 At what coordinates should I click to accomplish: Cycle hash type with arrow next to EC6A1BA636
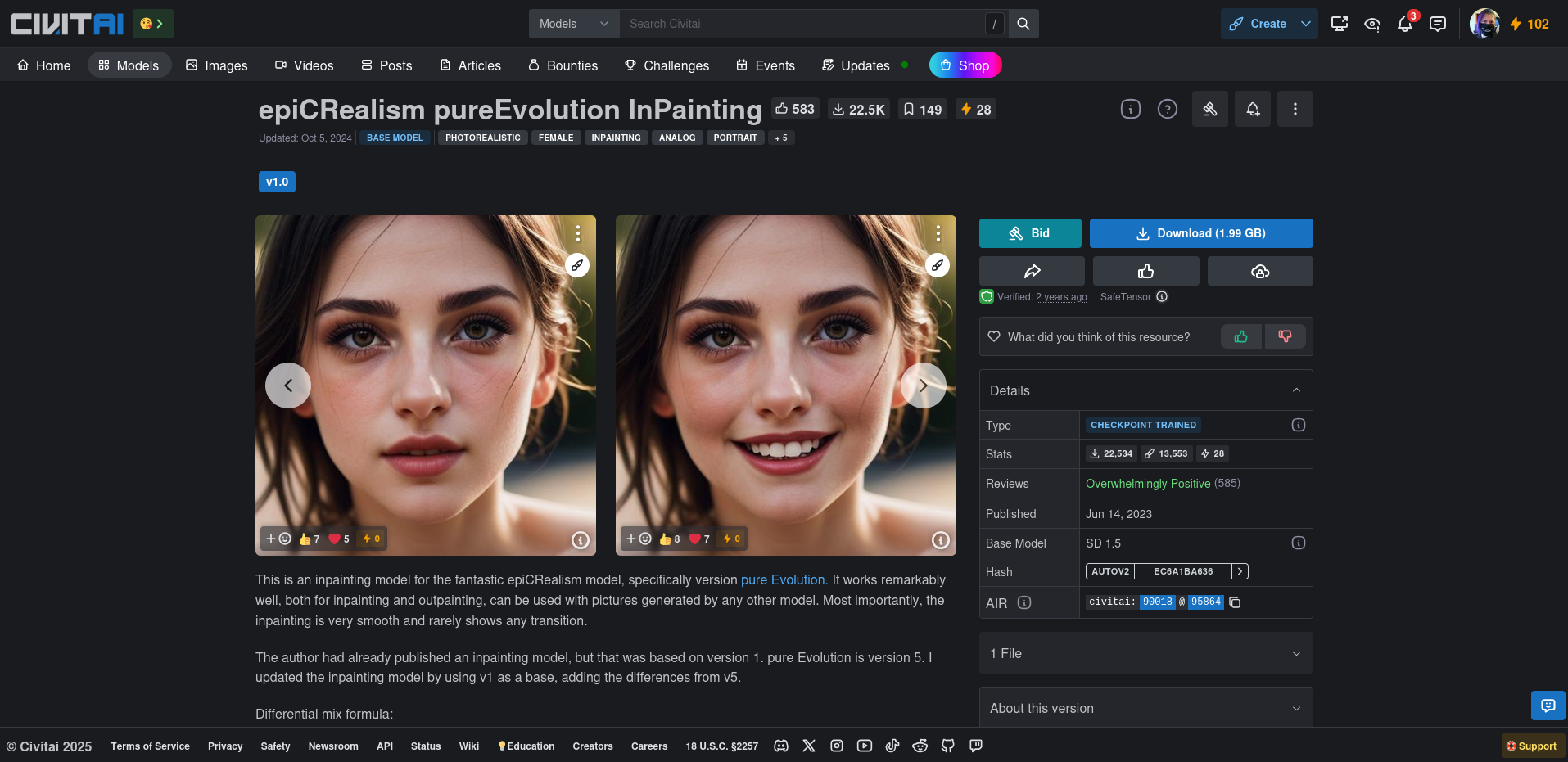[x=1240, y=571]
